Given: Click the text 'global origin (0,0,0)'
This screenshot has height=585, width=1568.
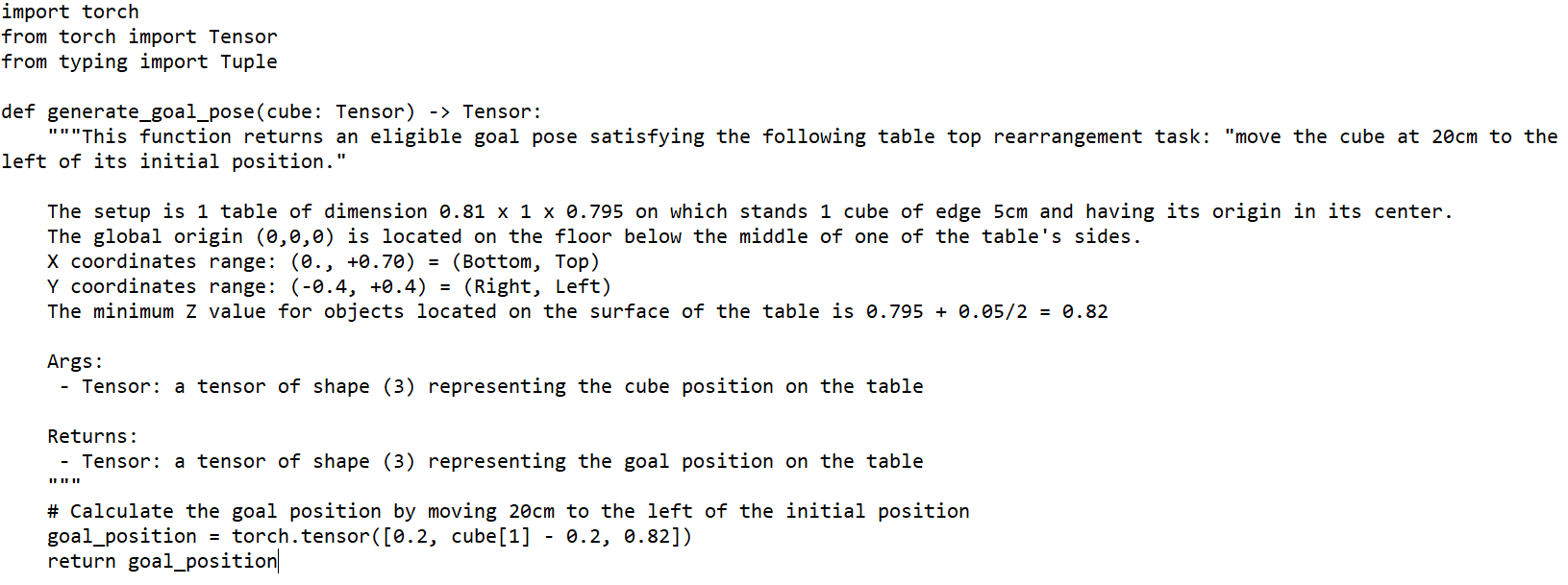Looking at the screenshot, I should 214,237.
